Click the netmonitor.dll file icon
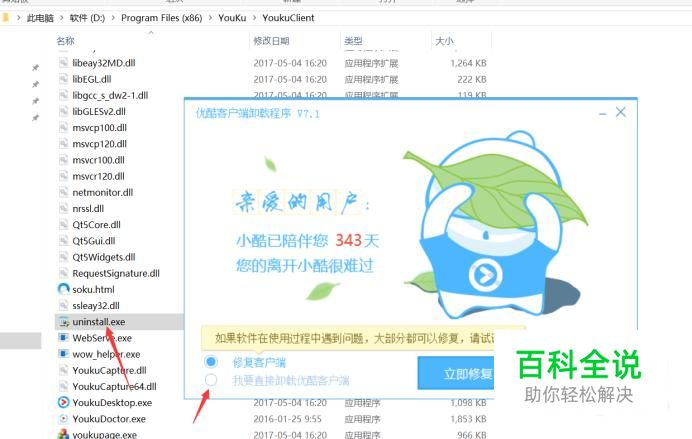The width and height of the screenshot is (692, 439). point(64,192)
